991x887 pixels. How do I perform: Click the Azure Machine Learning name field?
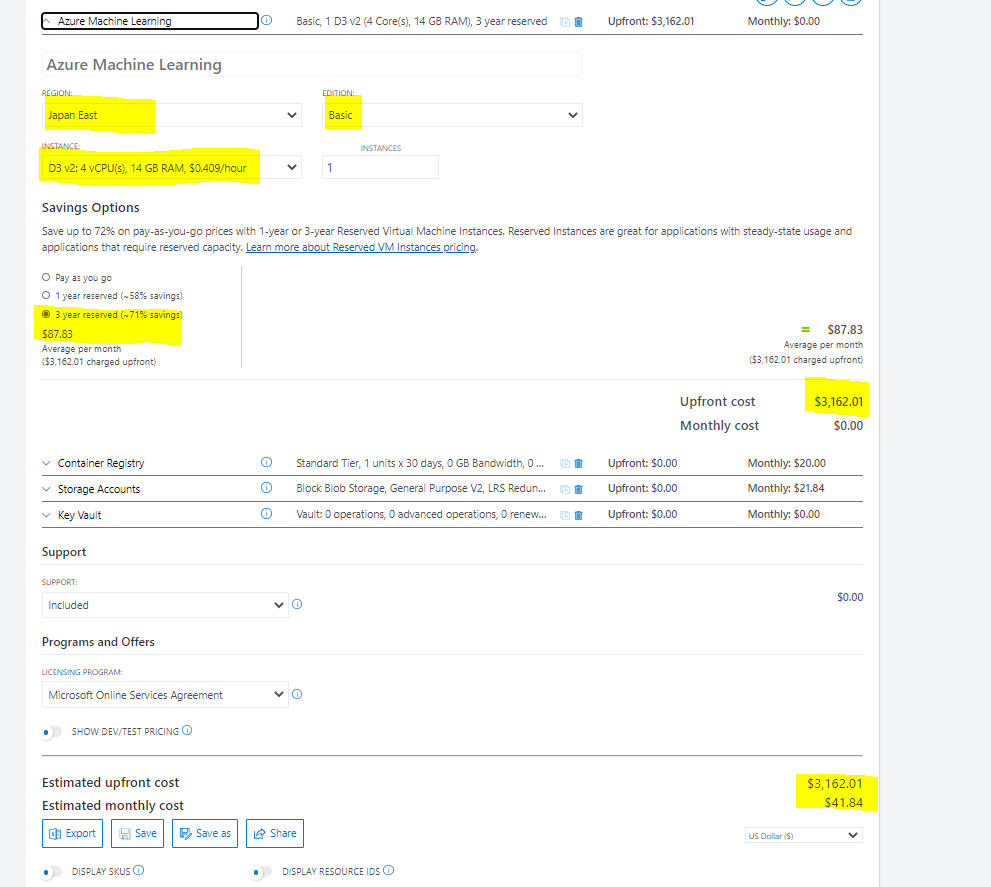point(312,64)
